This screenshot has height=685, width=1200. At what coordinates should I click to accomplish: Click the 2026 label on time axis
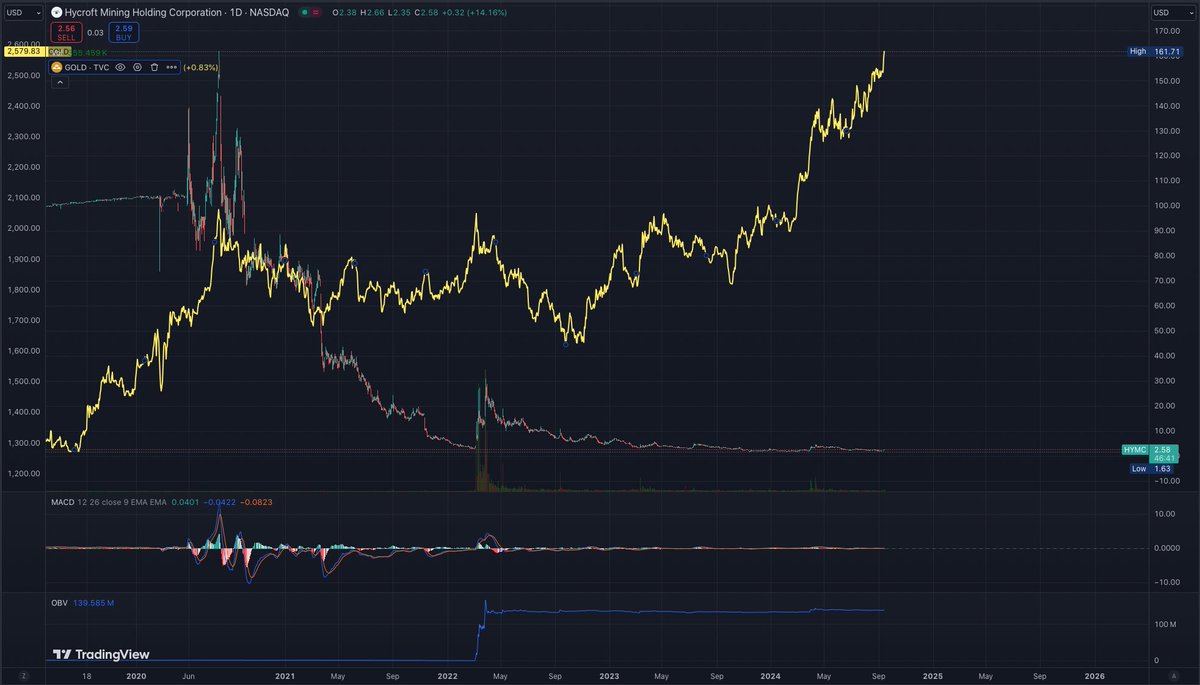[x=1095, y=676]
